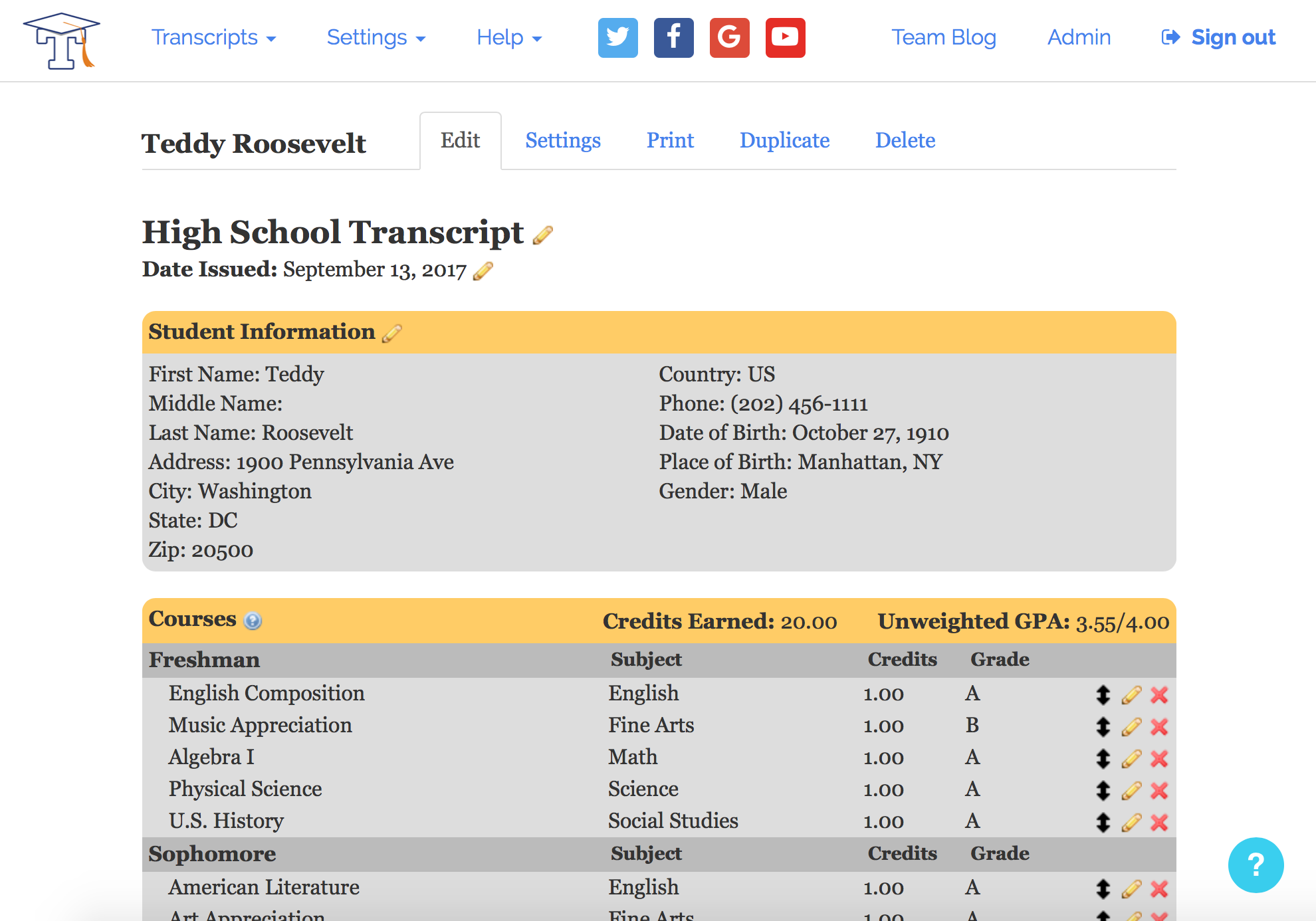Click the Address: 1900 Pennsylvania Ave line
Screen dimensions: 1316x921
coord(301,462)
